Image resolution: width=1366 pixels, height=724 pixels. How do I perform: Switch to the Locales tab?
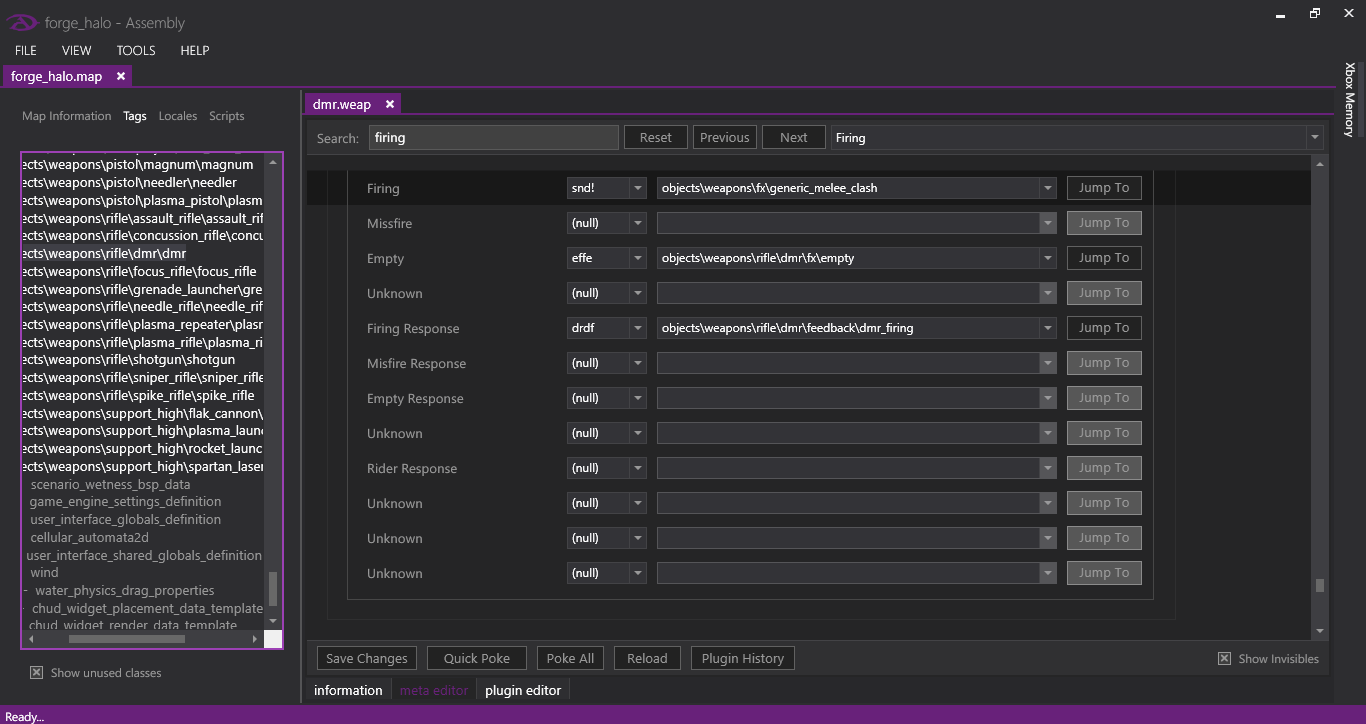178,116
